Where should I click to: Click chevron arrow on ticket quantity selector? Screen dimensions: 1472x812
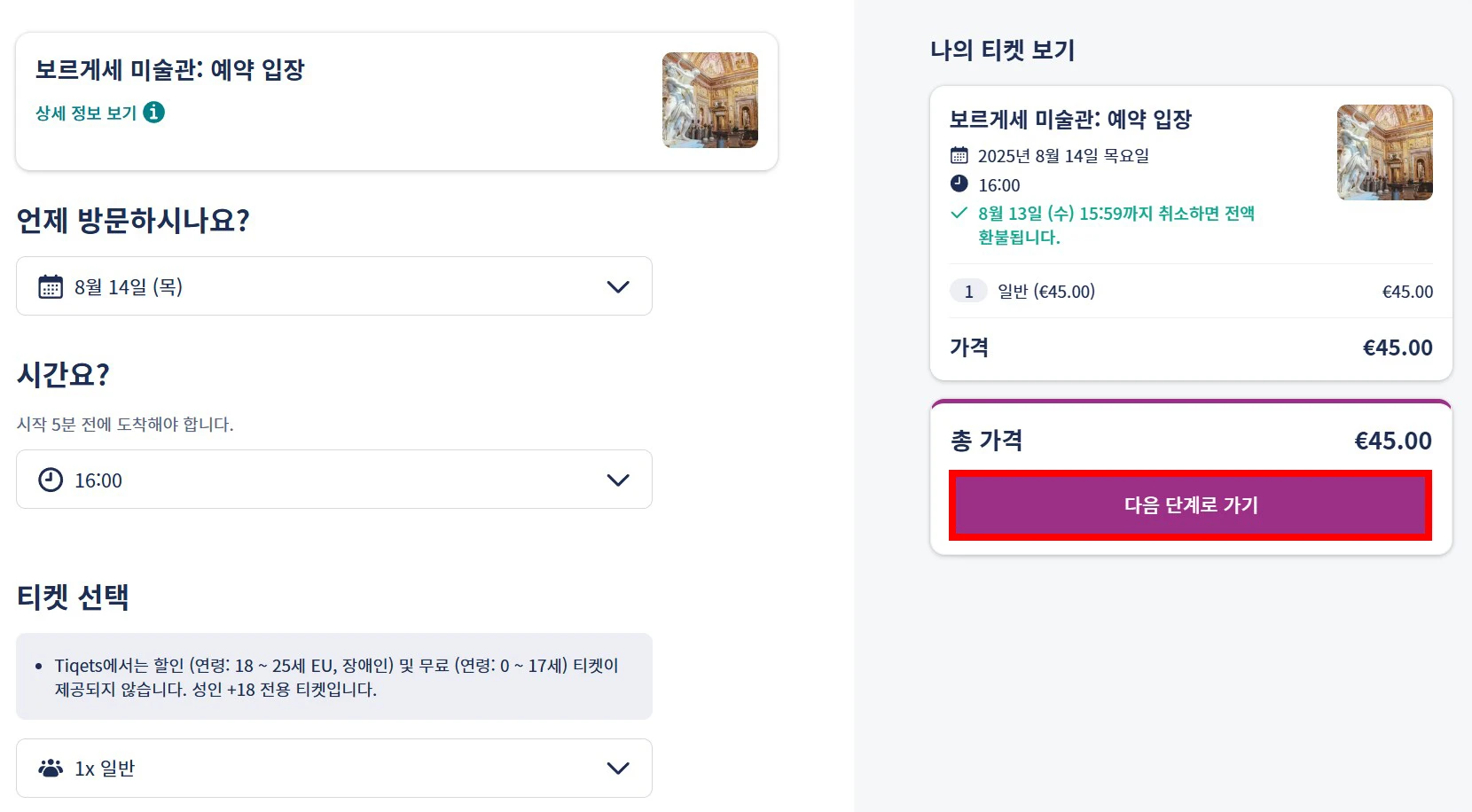(618, 769)
